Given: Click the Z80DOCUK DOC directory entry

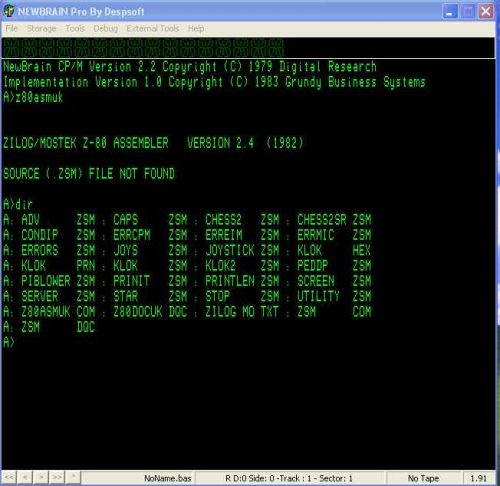Looking at the screenshot, I should 150,312.
